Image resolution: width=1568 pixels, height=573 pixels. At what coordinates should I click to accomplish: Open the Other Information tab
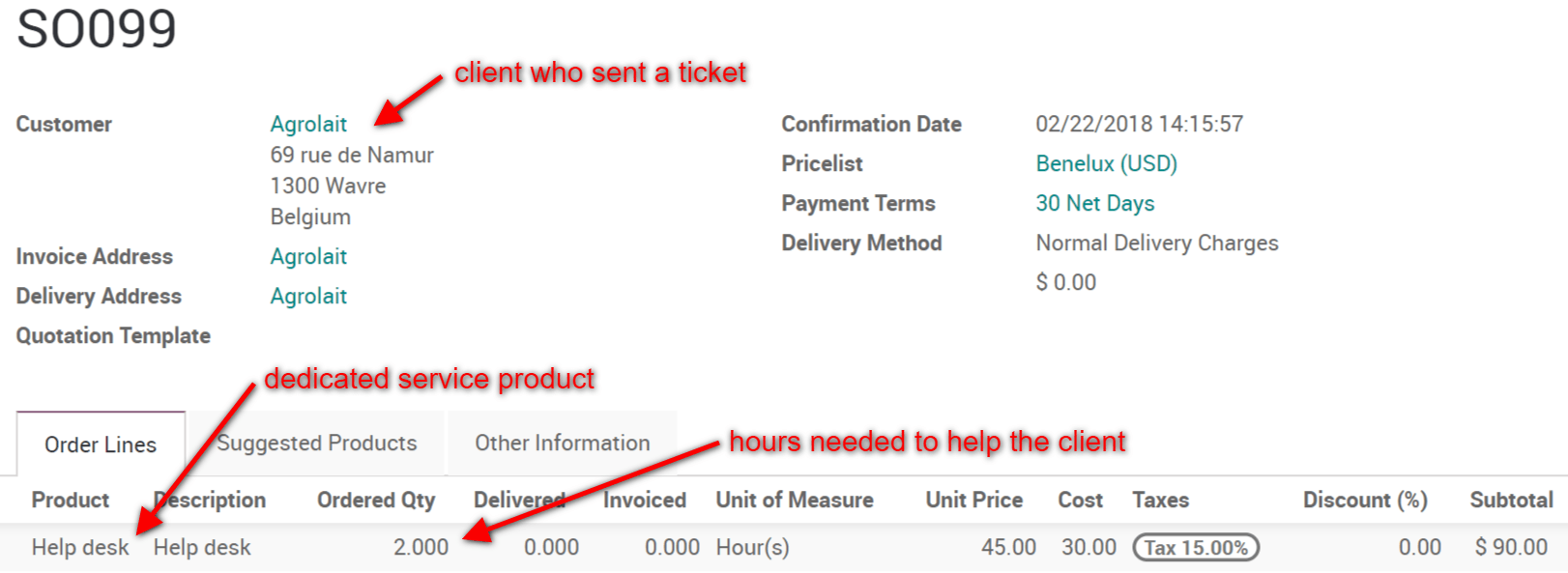(562, 444)
